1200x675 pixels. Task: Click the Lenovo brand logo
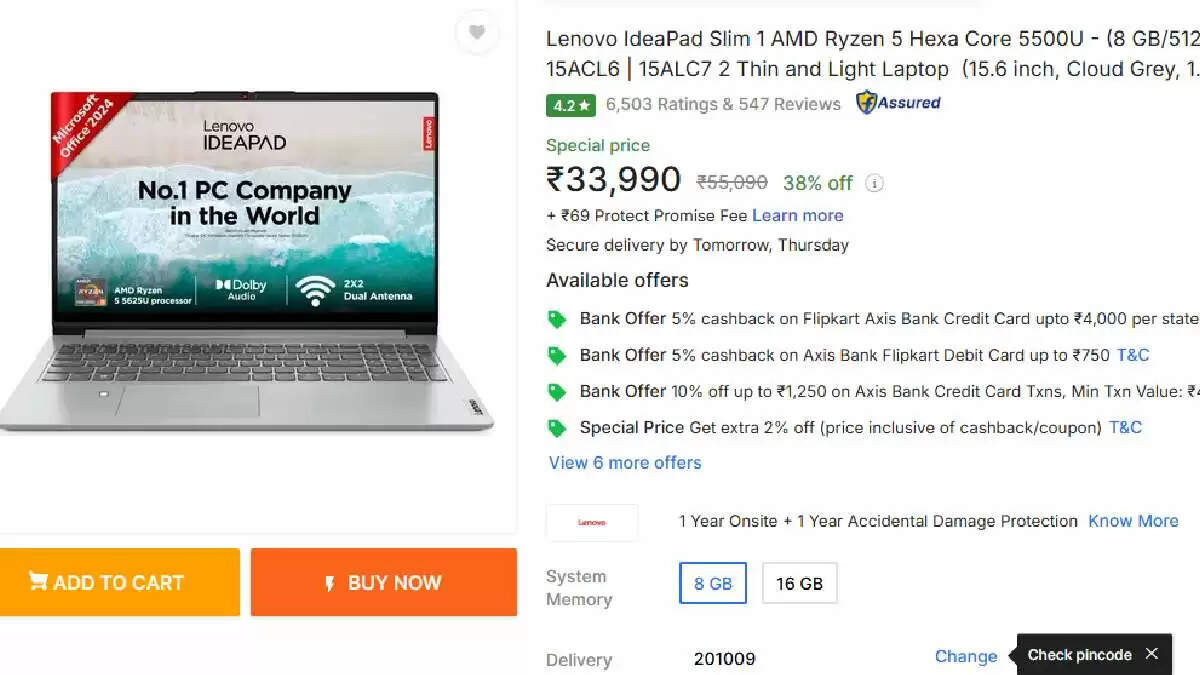coord(592,521)
